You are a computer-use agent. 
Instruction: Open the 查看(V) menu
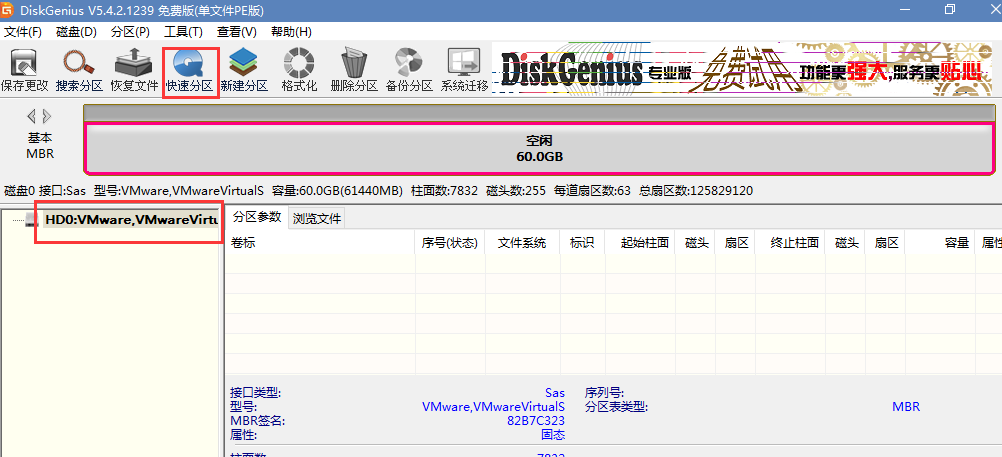(236, 31)
